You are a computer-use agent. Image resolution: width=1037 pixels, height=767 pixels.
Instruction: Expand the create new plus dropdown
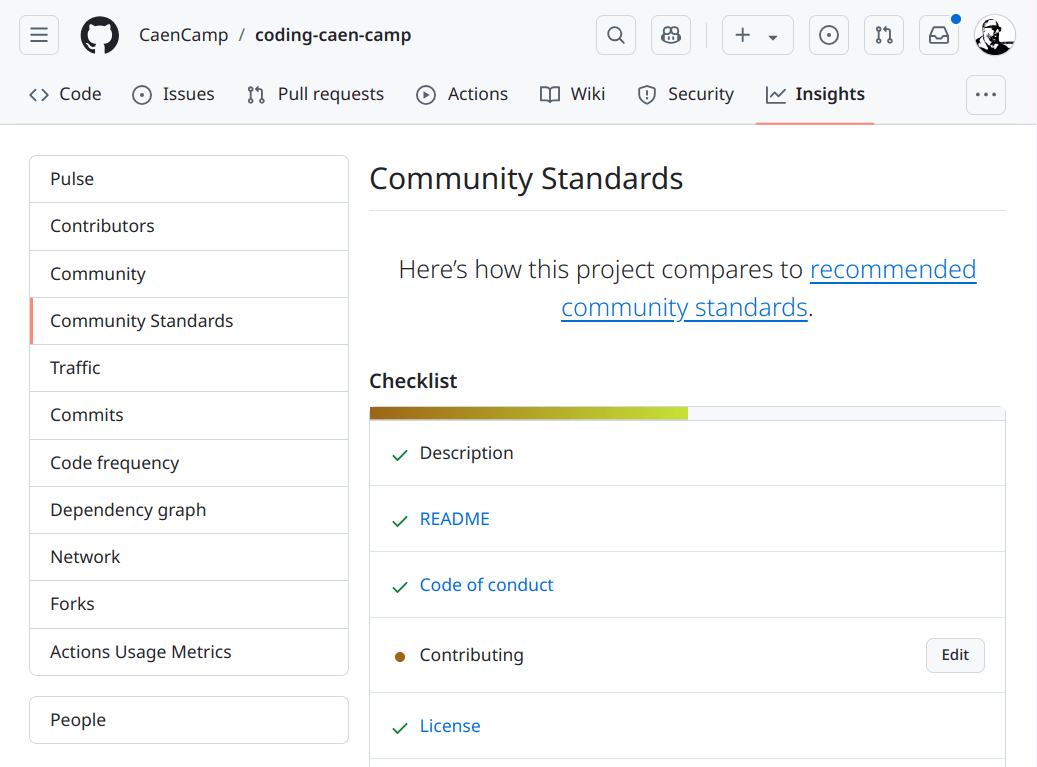pyautogui.click(x=757, y=35)
